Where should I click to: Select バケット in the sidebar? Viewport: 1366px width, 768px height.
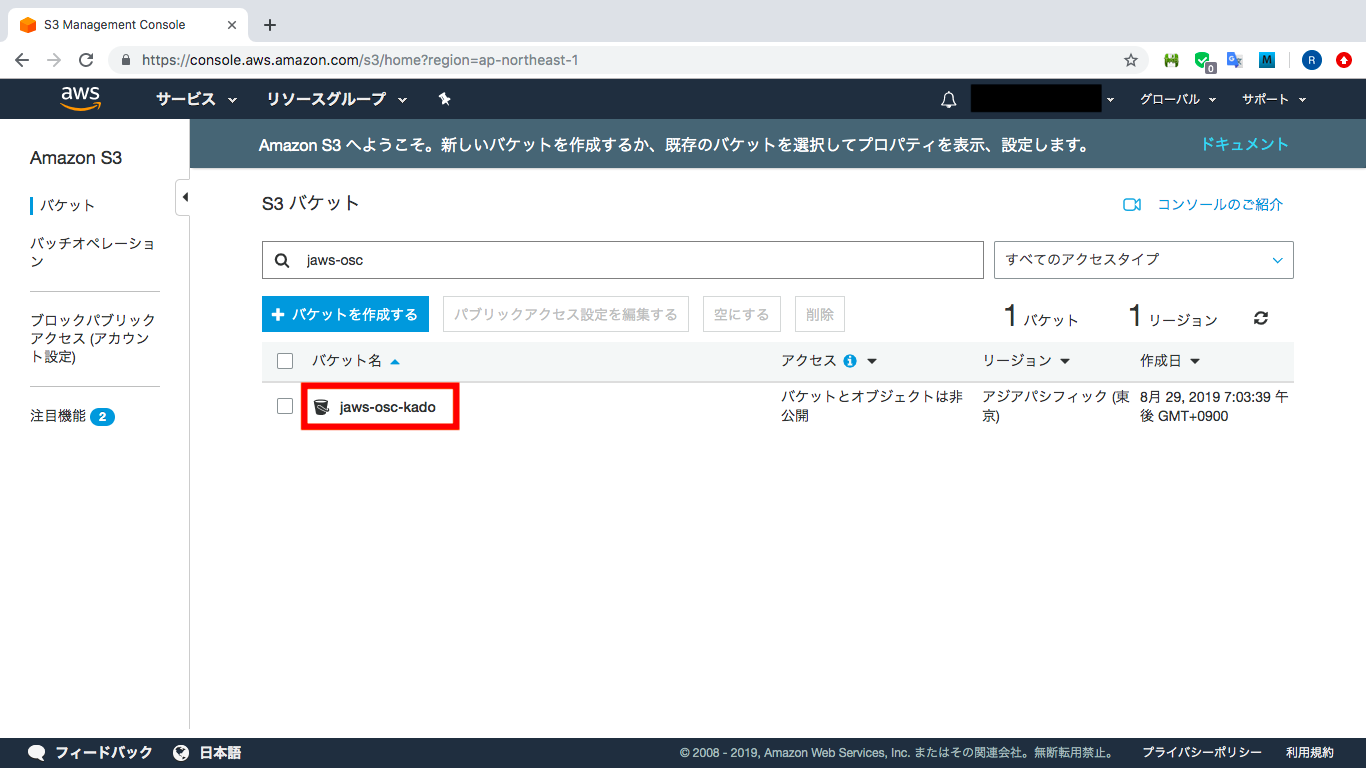click(68, 205)
